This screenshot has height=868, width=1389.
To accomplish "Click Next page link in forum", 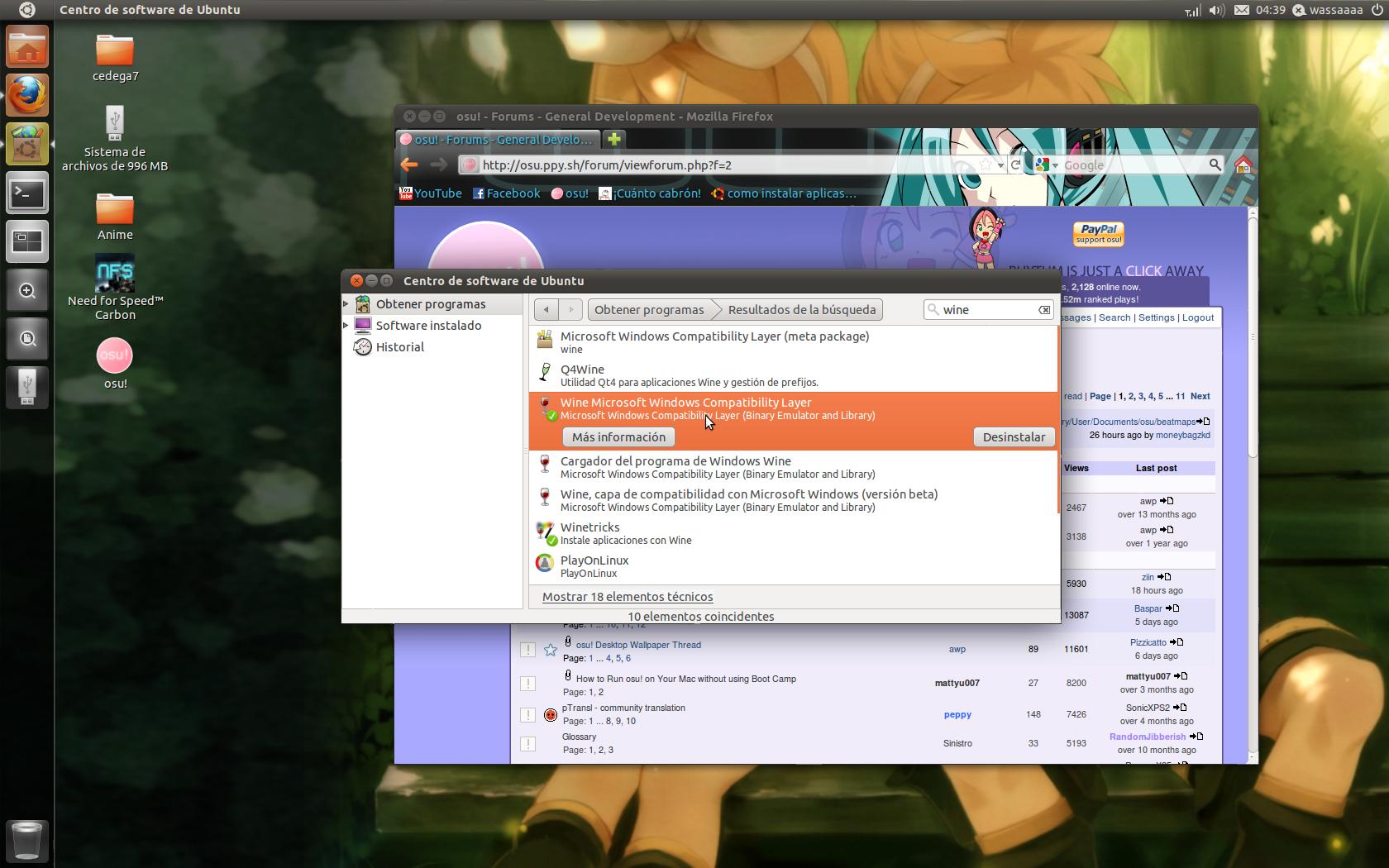I will [x=1200, y=396].
